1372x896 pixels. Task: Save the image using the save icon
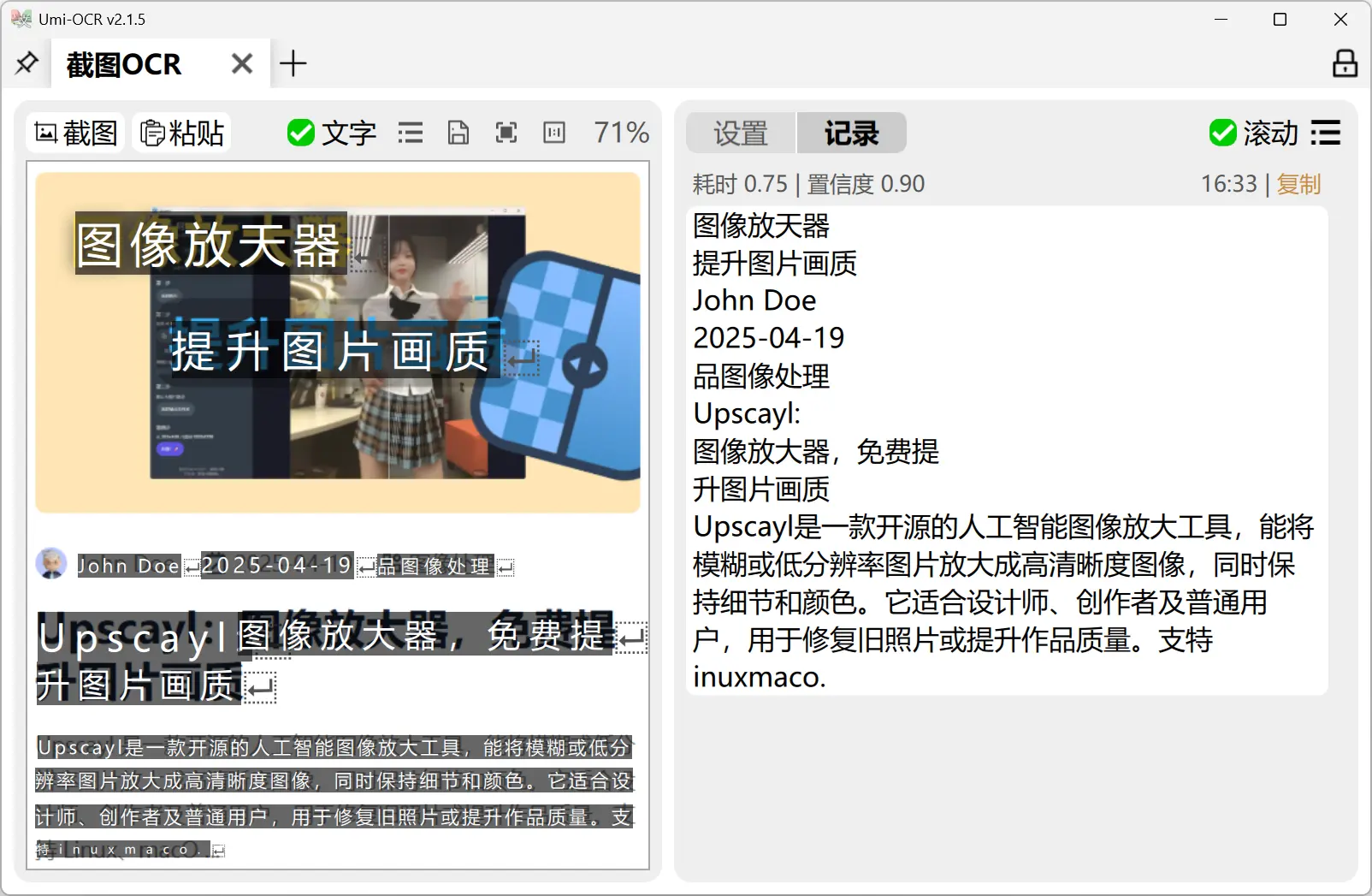point(458,133)
